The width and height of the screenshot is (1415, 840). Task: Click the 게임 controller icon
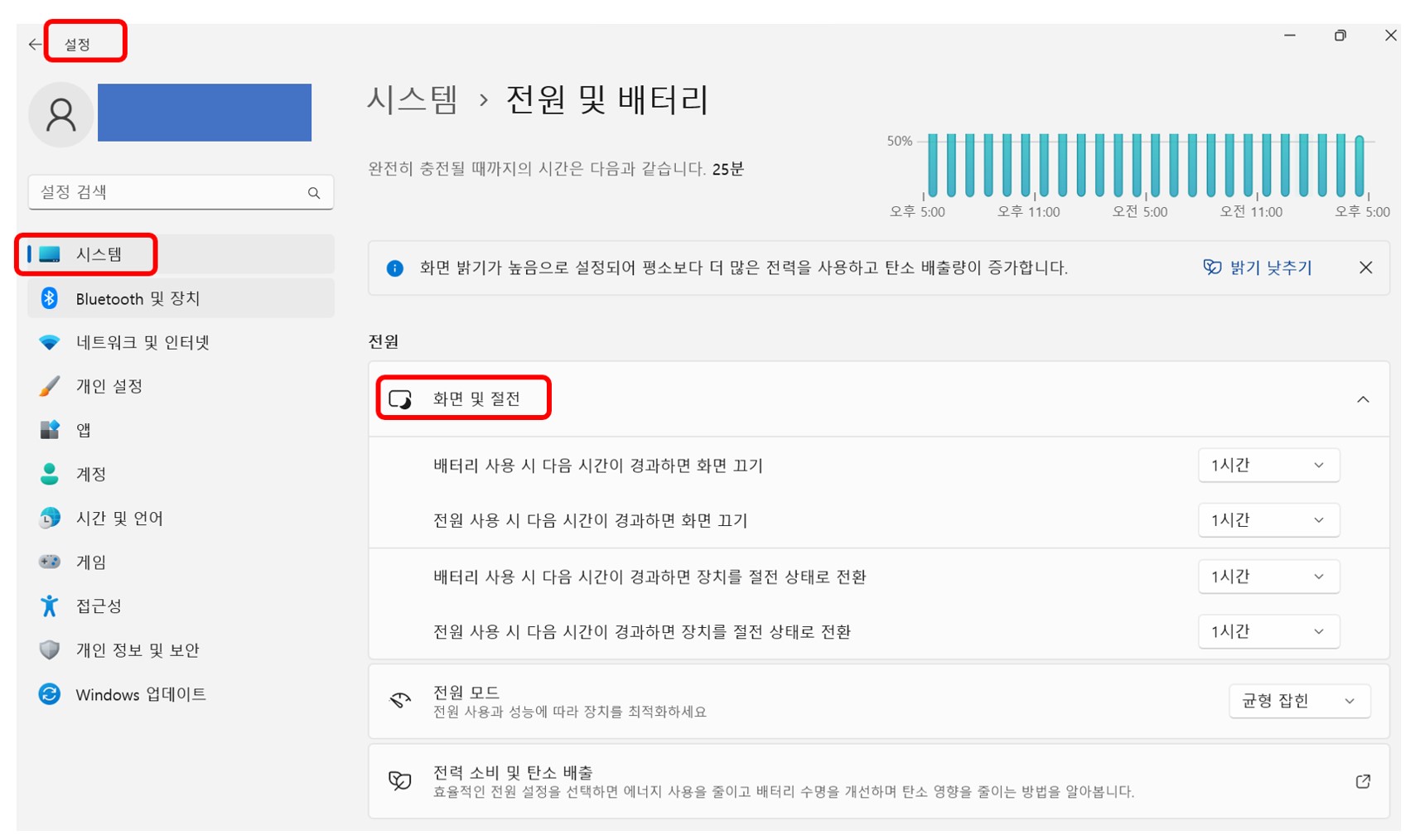pos(50,562)
